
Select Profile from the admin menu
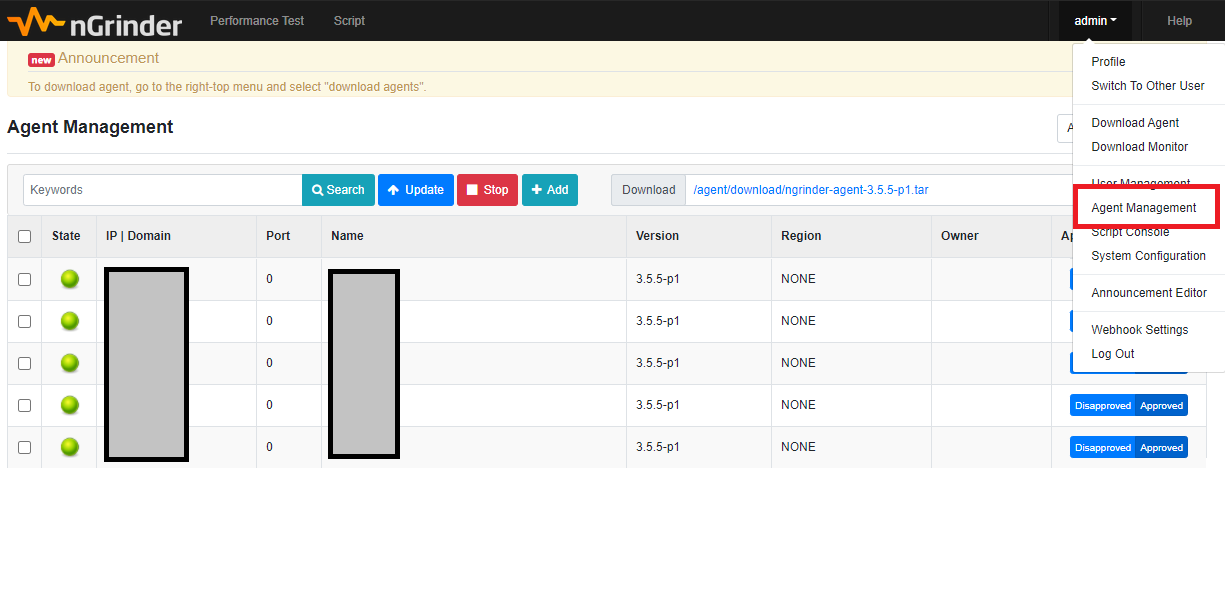1108,62
